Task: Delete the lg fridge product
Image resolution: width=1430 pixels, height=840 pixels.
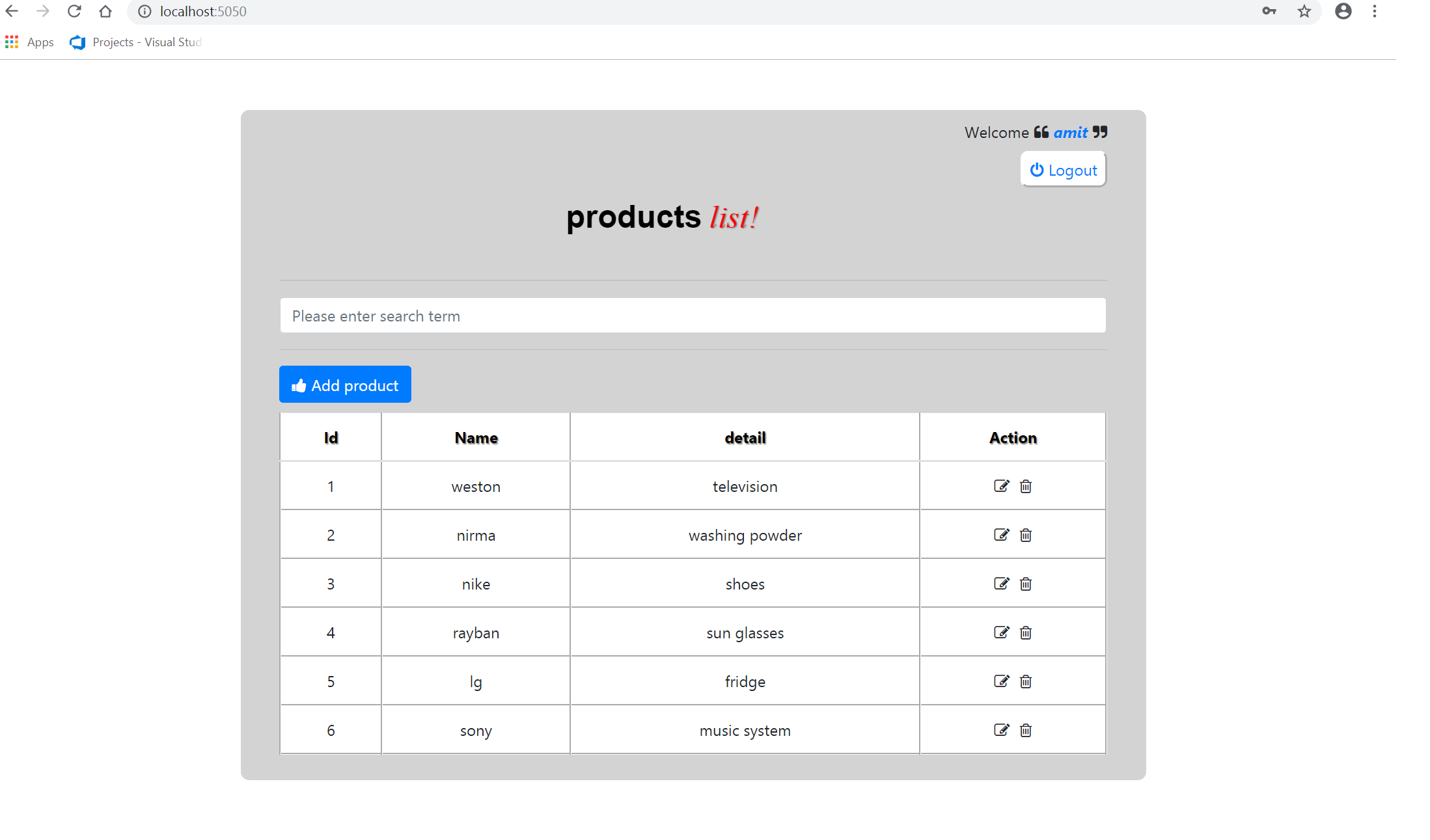Action: (1026, 681)
